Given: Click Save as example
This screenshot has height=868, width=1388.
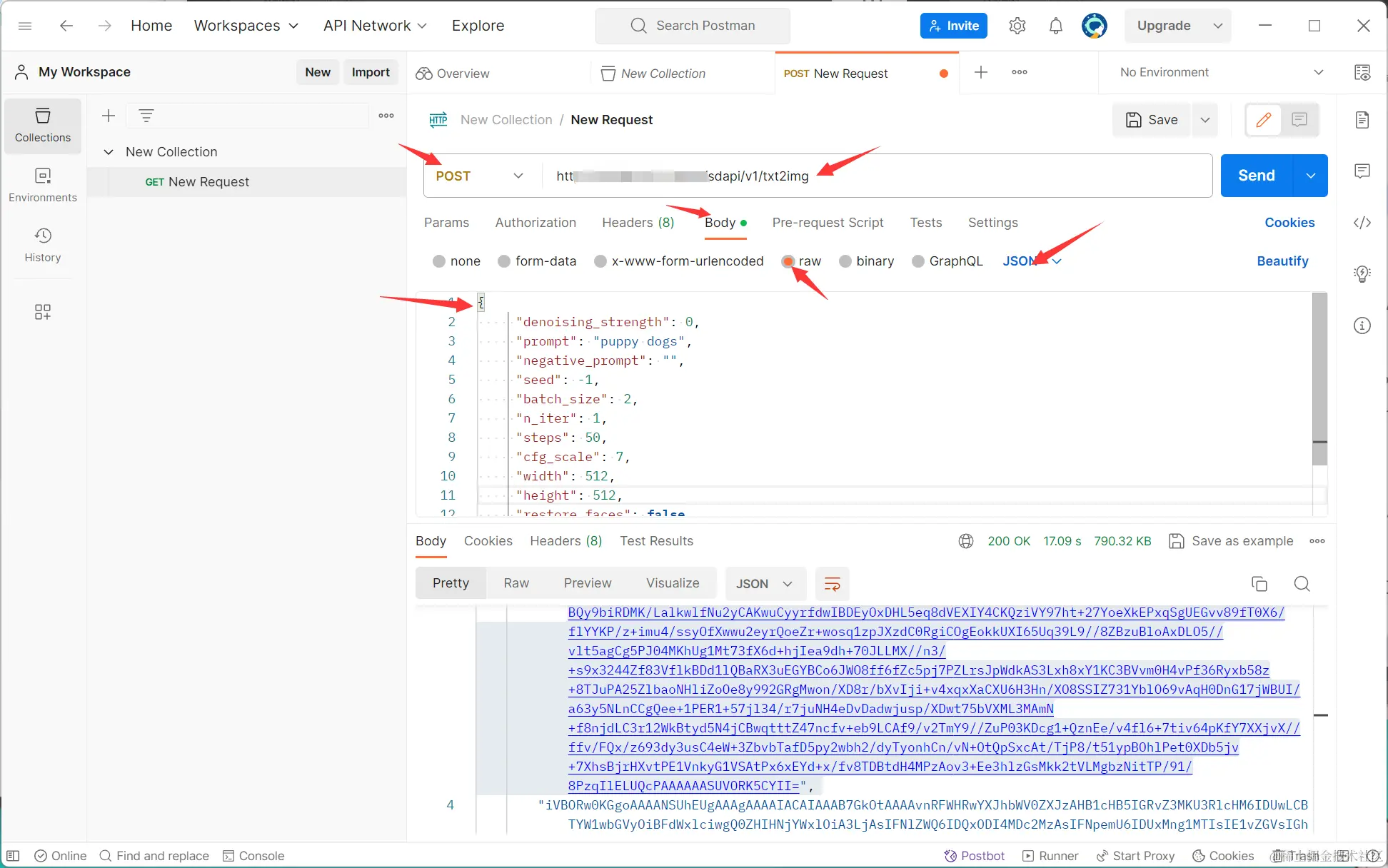Looking at the screenshot, I should (x=1231, y=541).
